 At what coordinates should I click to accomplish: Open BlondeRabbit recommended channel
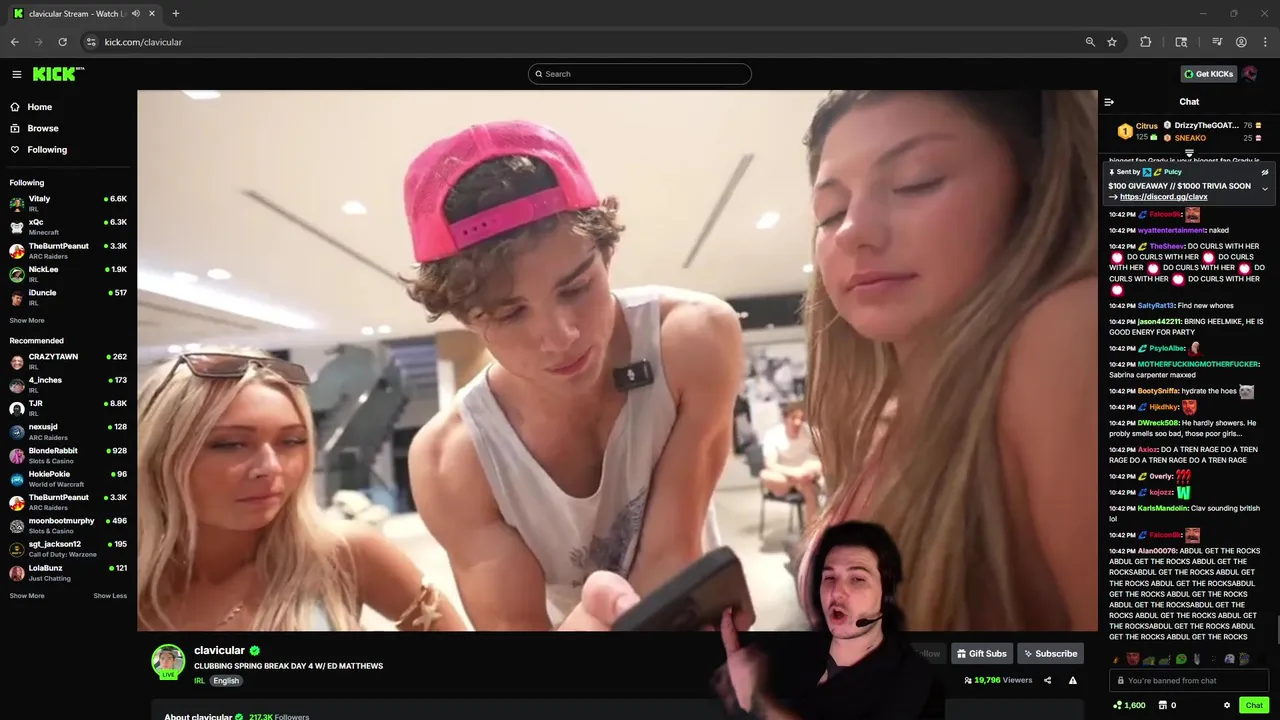point(68,455)
